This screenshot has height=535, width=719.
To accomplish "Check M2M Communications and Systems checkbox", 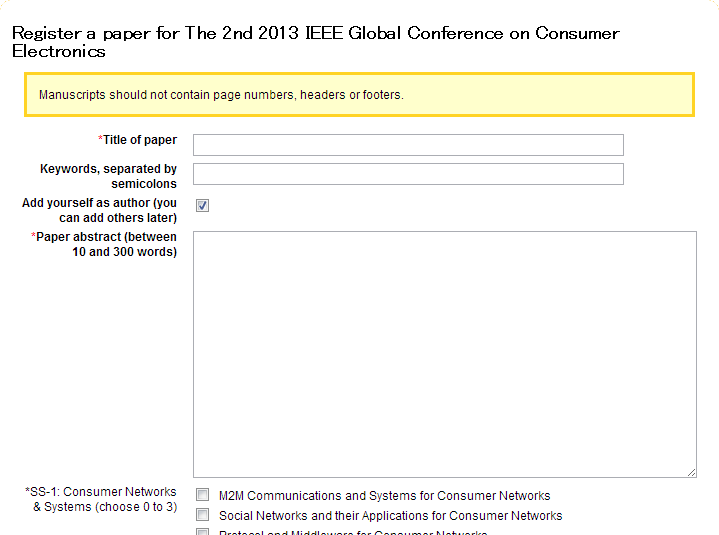I will pos(202,495).
